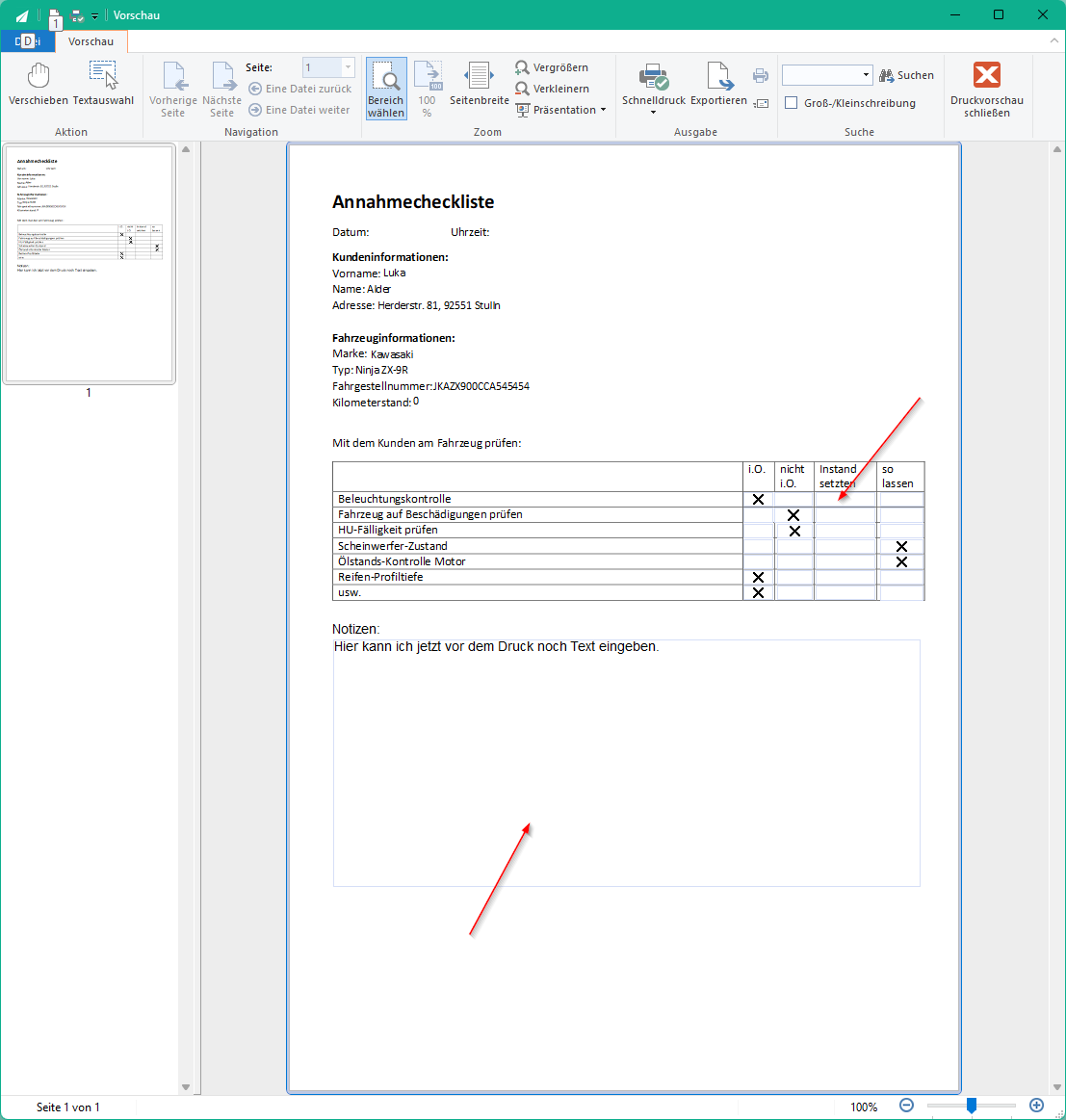Click the zoom-in plus button

(1036, 1105)
